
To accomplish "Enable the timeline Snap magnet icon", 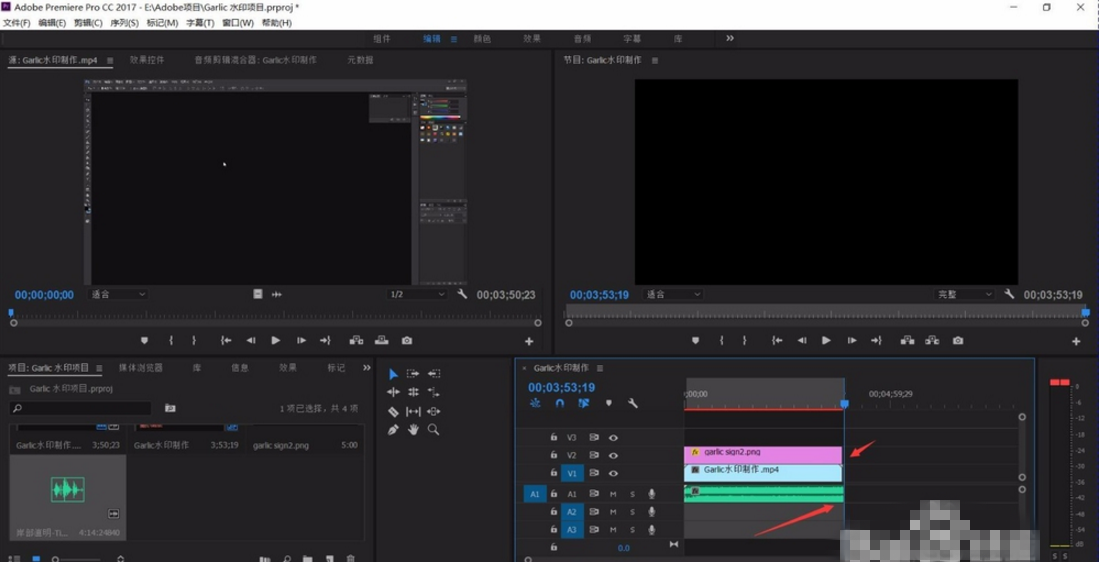I will 559,404.
